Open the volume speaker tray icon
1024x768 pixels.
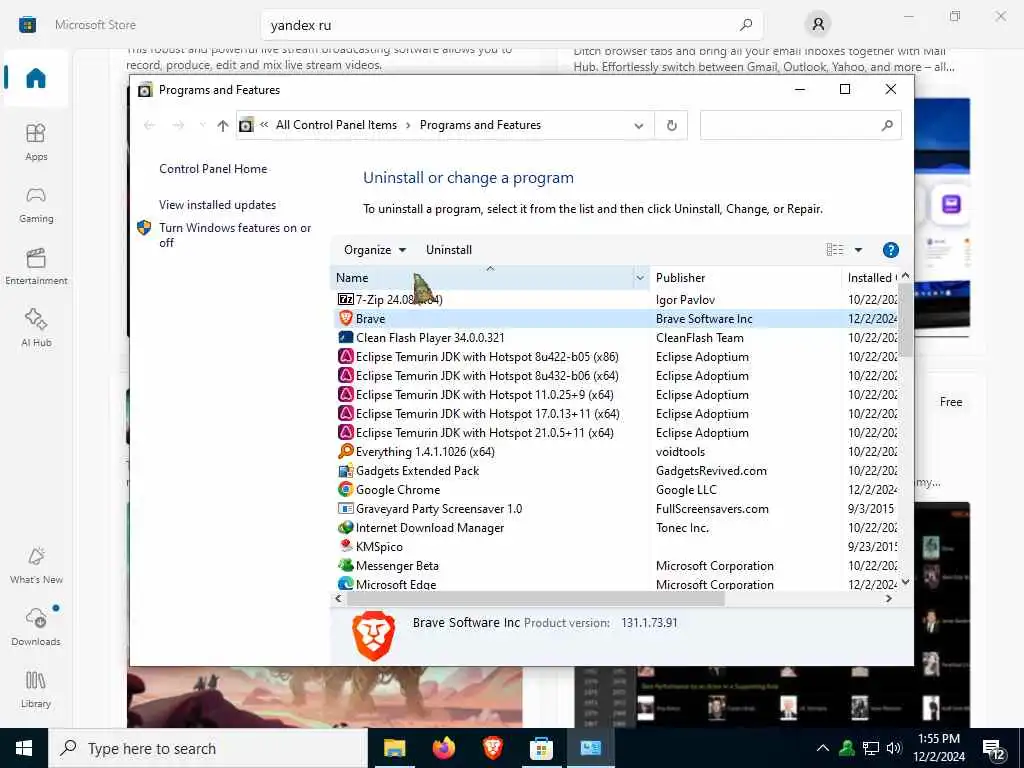tap(895, 748)
